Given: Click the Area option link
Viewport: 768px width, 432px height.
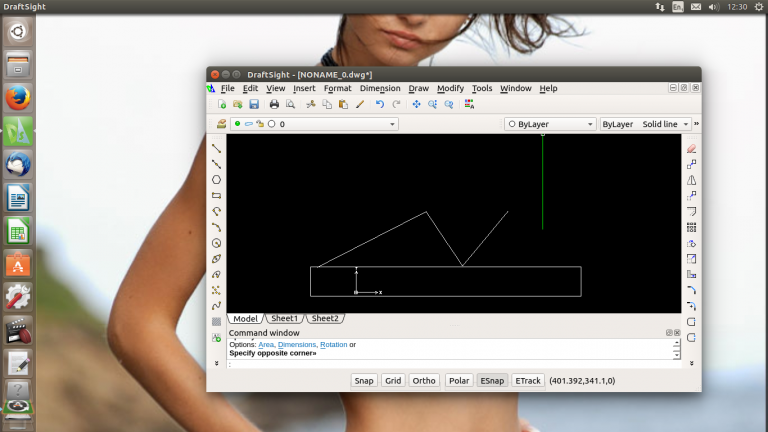Looking at the screenshot, I should [266, 345].
